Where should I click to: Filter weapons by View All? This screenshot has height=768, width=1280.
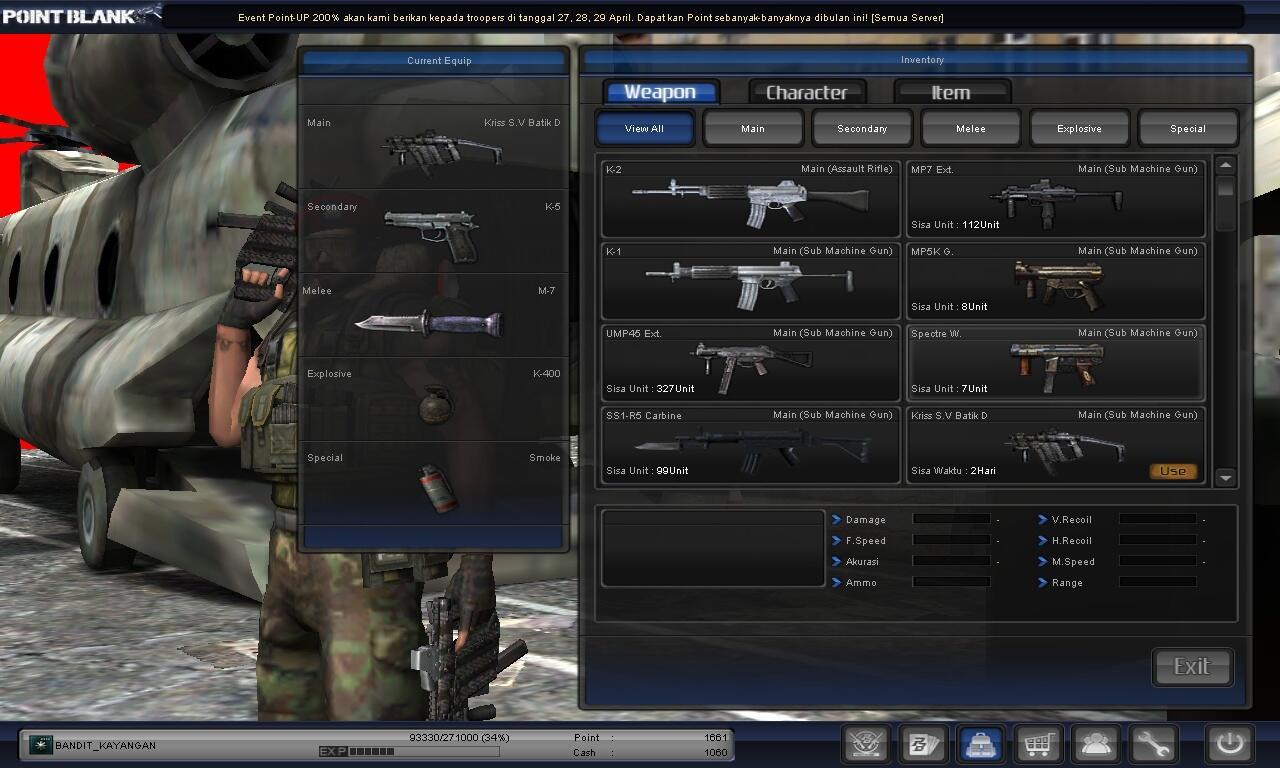click(644, 128)
